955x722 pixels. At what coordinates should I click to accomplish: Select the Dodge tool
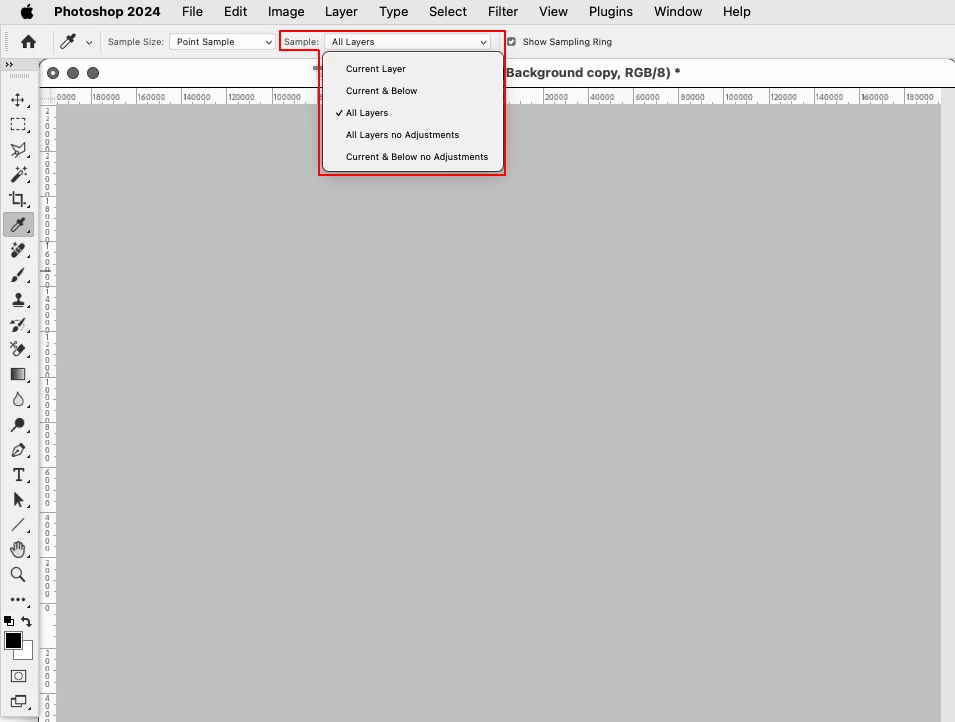point(18,424)
